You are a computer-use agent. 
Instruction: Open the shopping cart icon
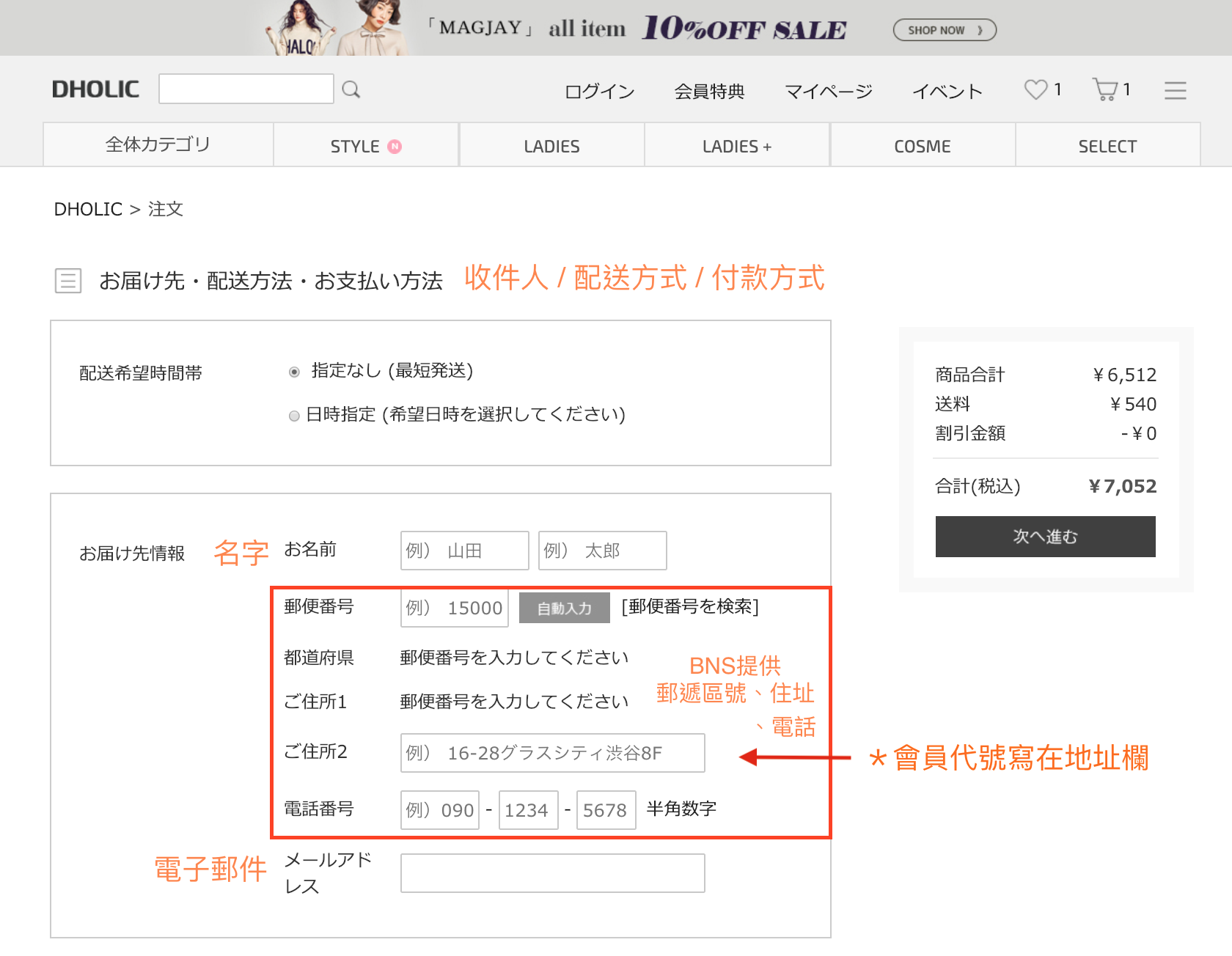point(1104,89)
